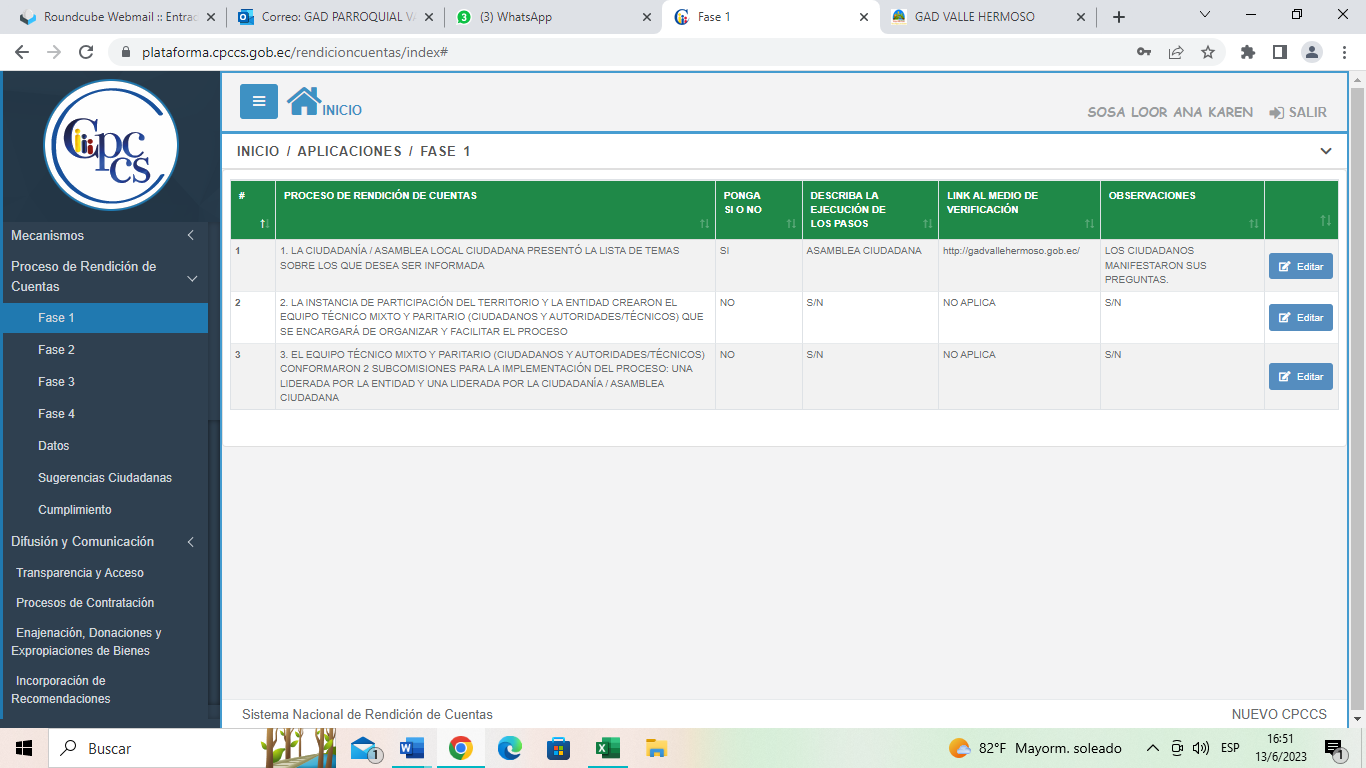Open Excel from the Windows taskbar
Viewport: 1366px width, 768px height.
607,748
